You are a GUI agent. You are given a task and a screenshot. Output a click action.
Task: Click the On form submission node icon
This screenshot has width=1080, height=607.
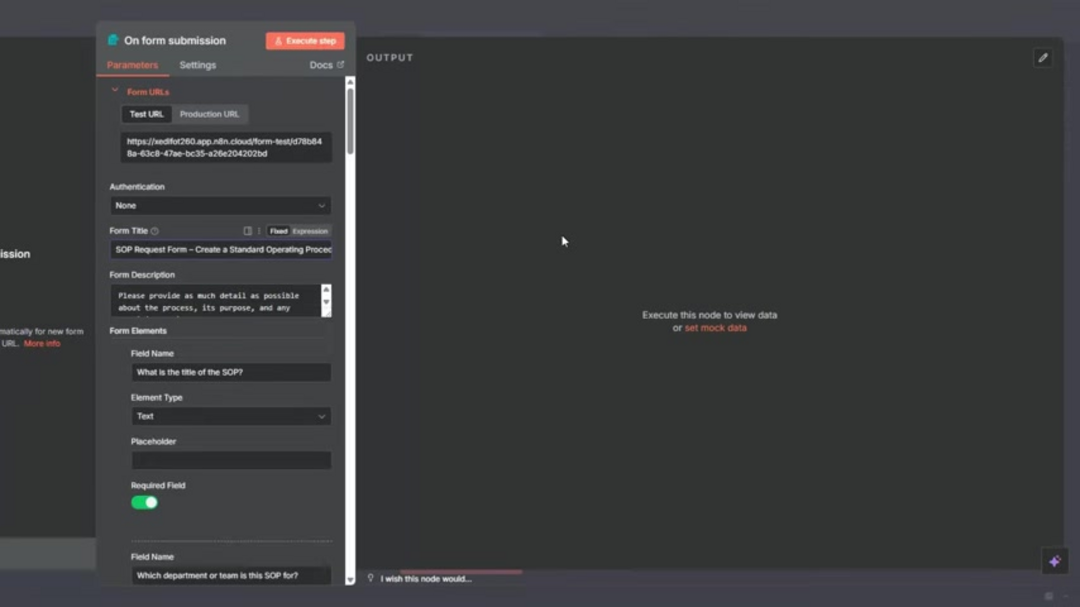[x=112, y=40]
